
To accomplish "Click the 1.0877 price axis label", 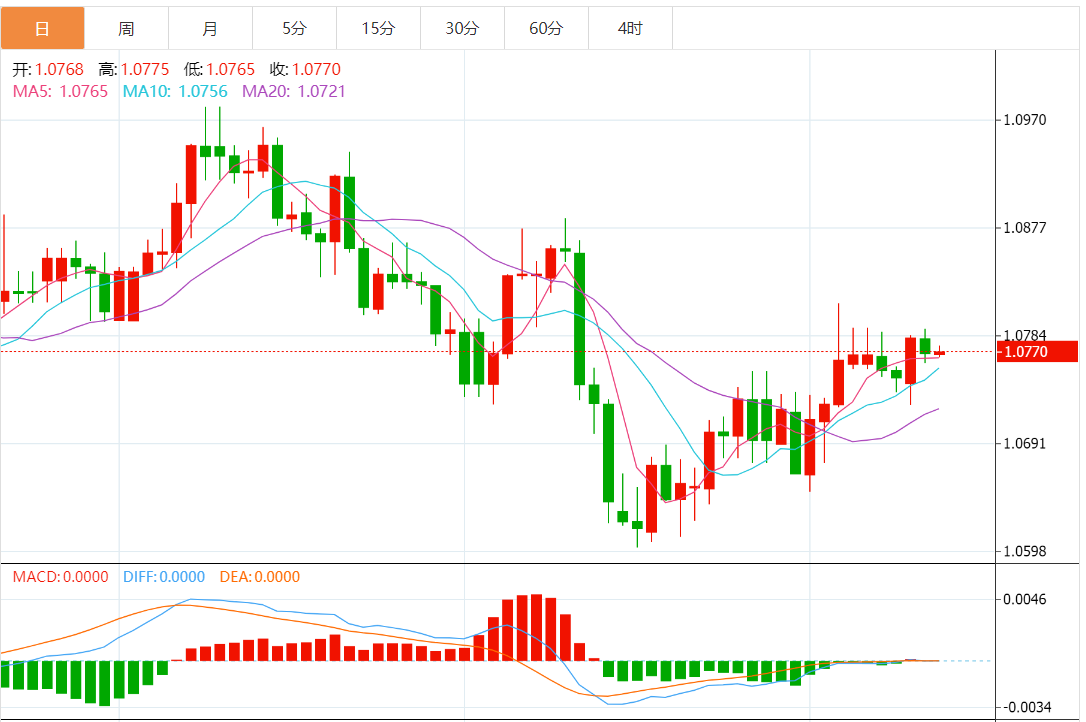I will 1025,228.
